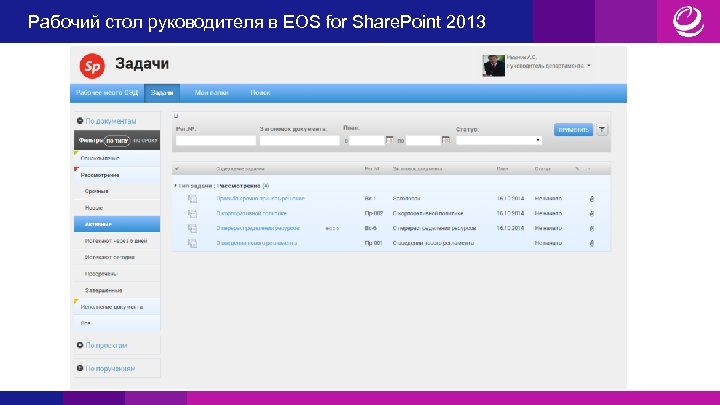Select the Все filter item
This screenshot has height=405, width=720.
117,323
